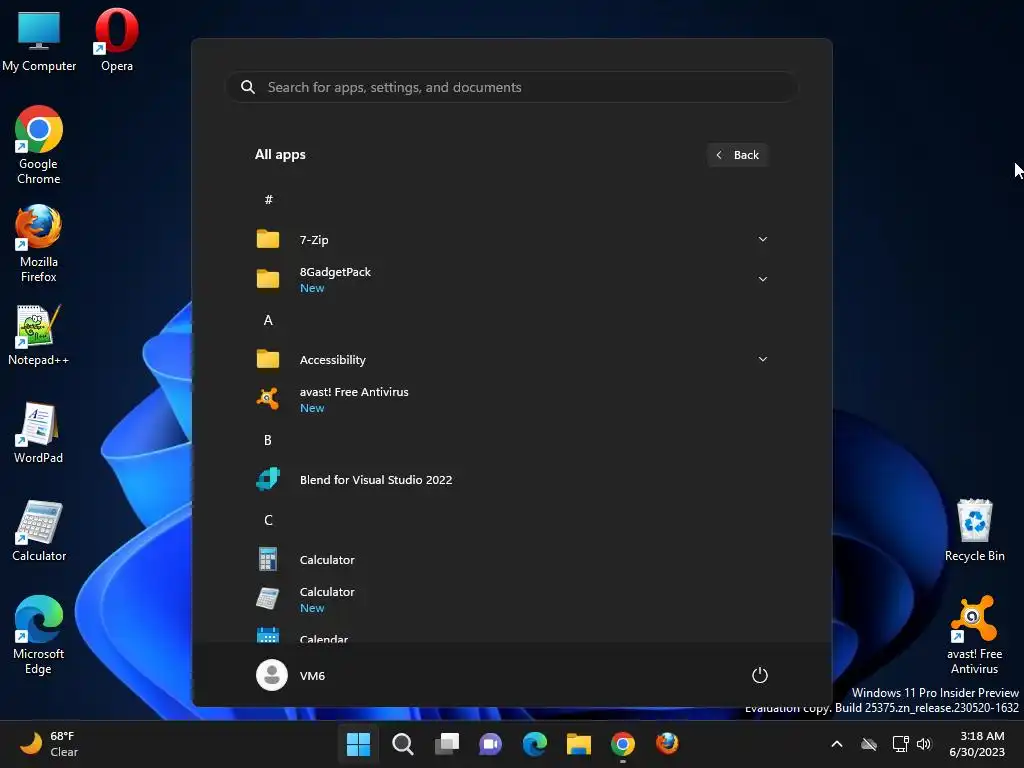Open Firefox from taskbar

667,744
